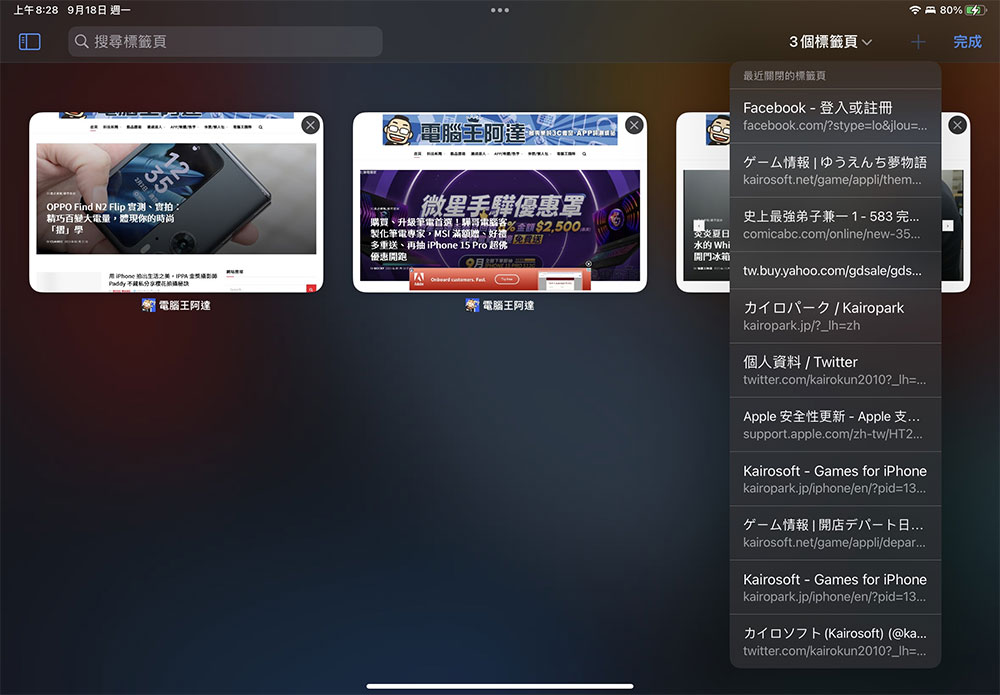Viewport: 1000px width, 695px height.
Task: Tap the 上午8:28 clock in status bar
Action: point(36,10)
